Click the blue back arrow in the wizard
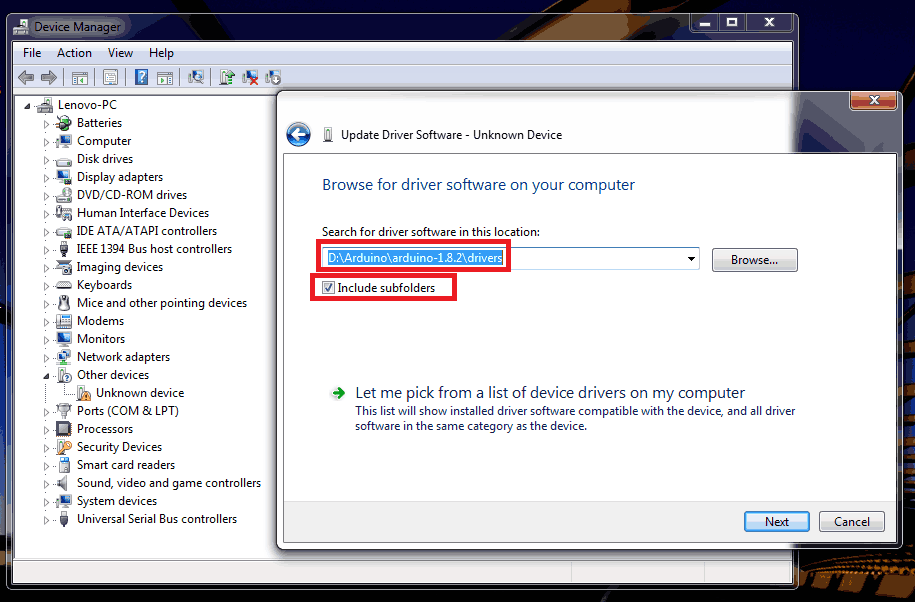The height and width of the screenshot is (602, 915). 298,133
